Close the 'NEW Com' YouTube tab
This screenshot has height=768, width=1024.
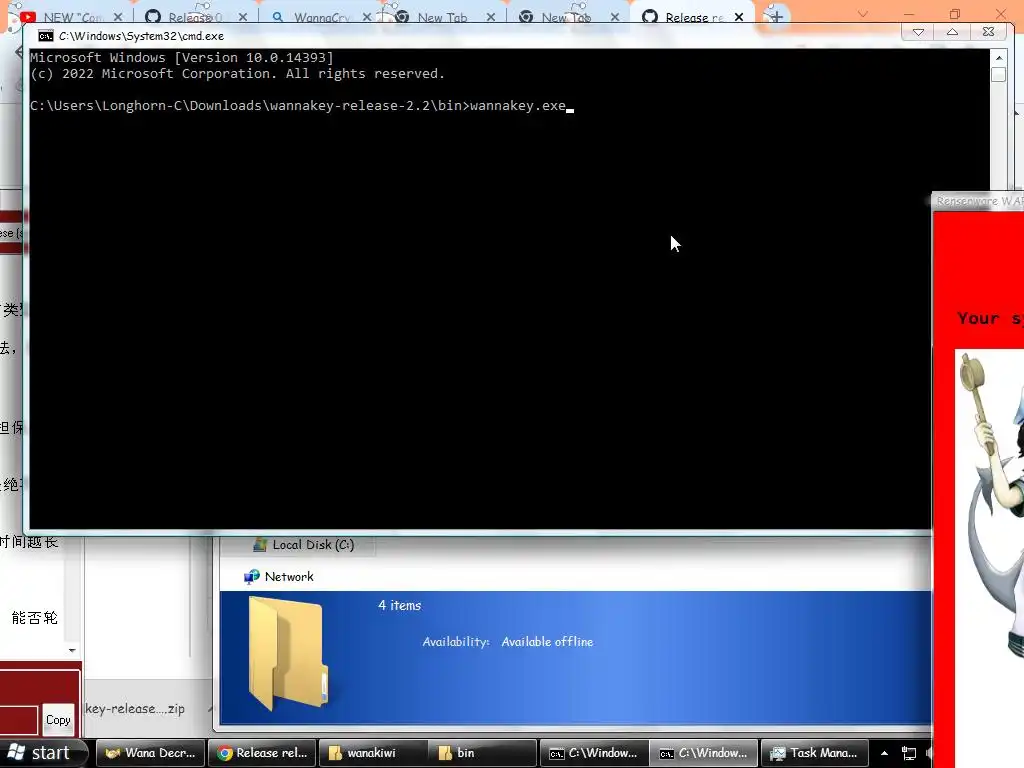pos(118,17)
